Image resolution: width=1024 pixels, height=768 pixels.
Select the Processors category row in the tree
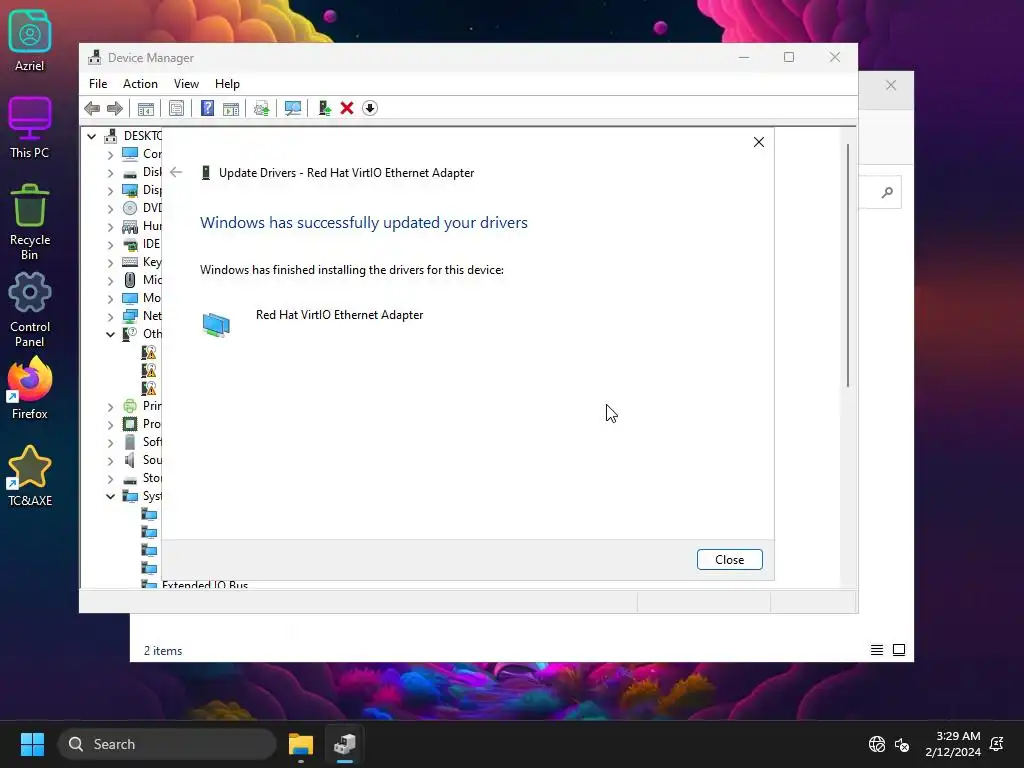coord(142,424)
